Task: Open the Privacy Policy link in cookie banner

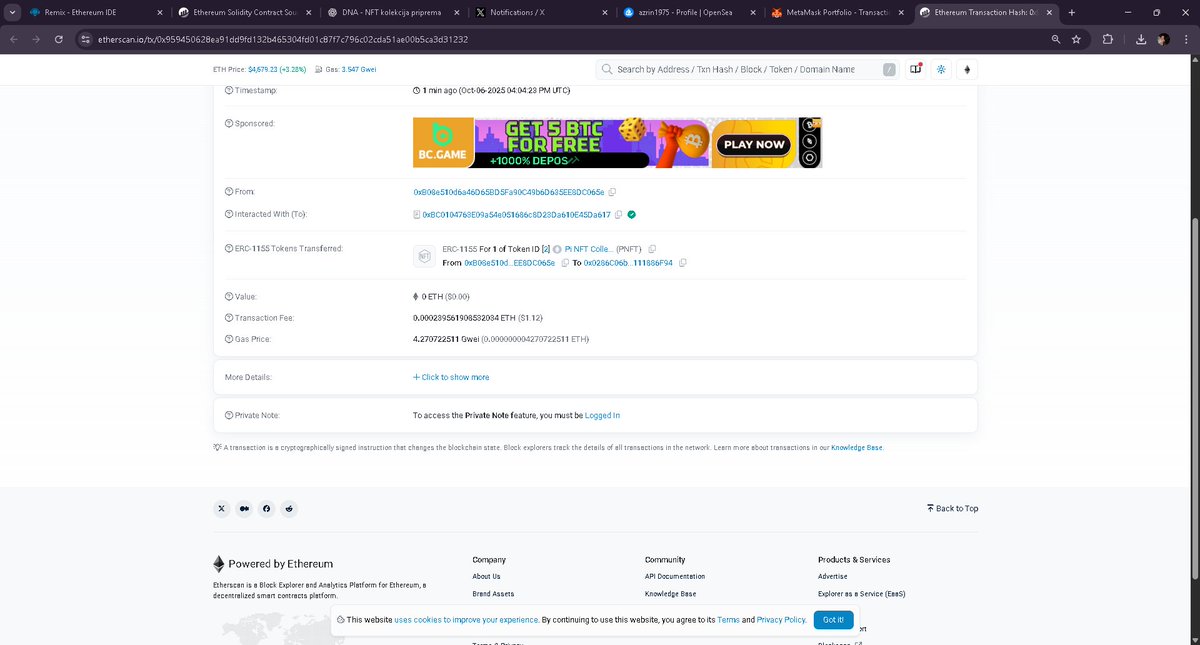Action: (x=781, y=620)
